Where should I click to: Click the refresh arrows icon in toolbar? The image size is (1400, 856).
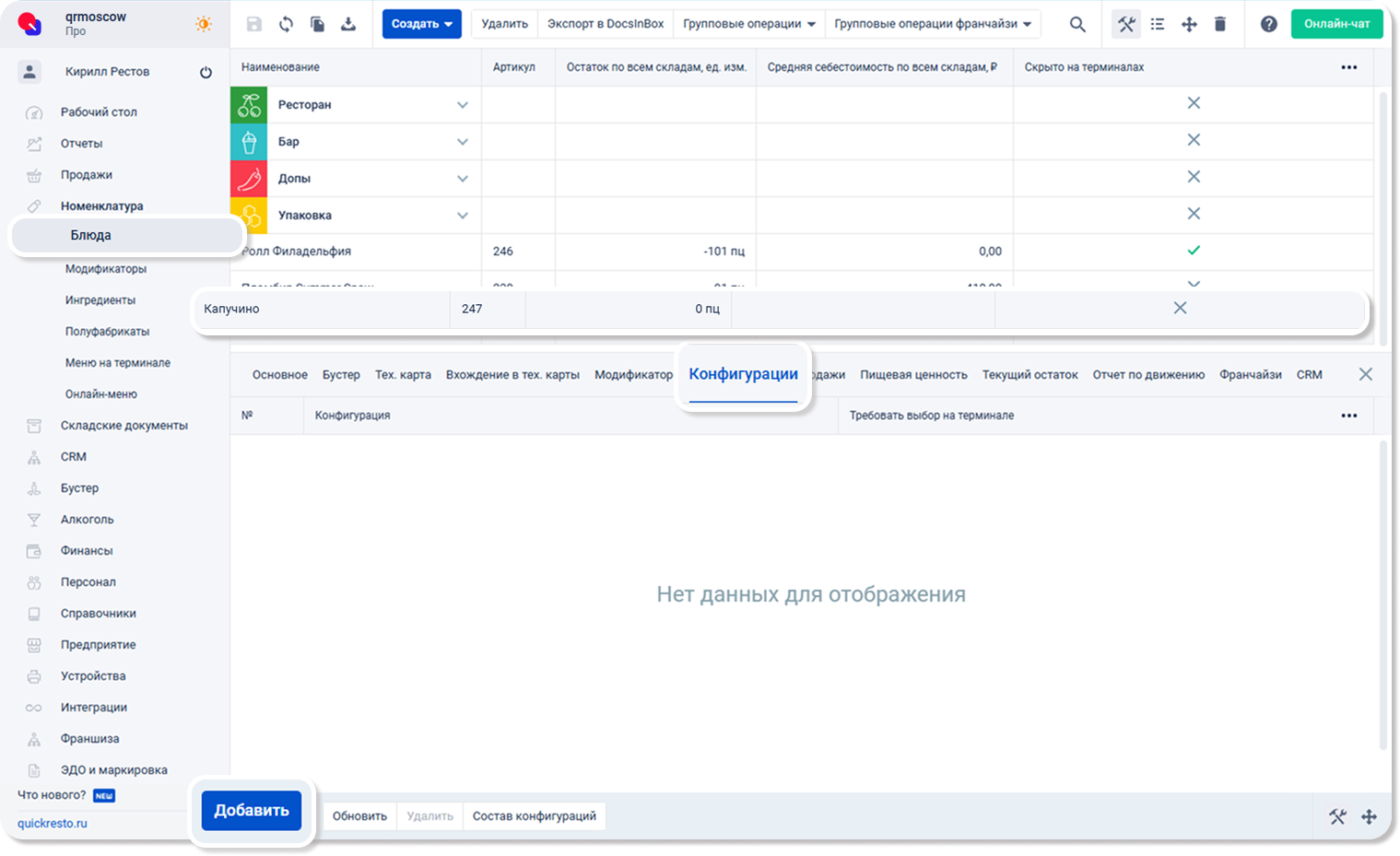point(286,24)
